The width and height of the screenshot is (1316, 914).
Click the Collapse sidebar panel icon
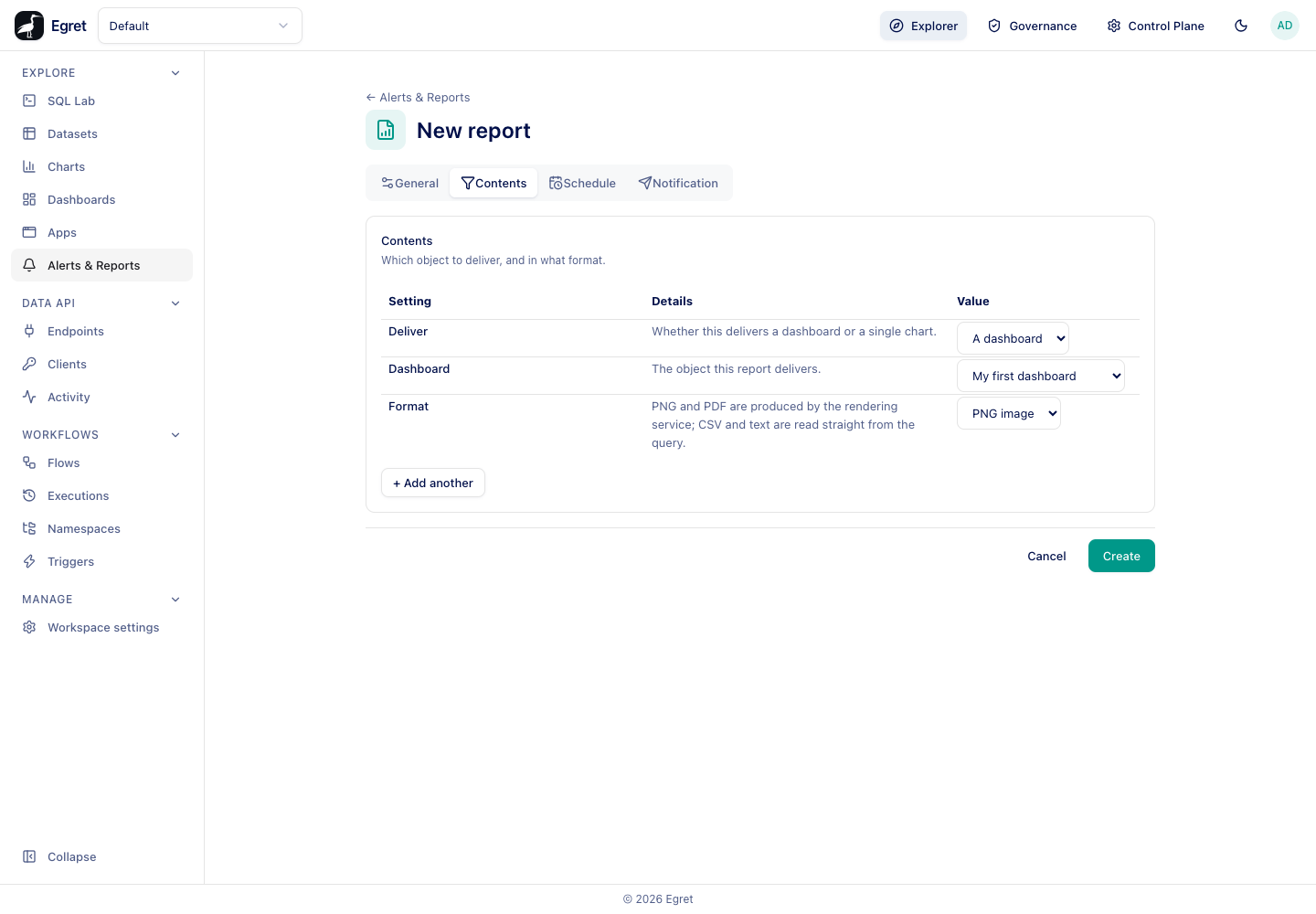(x=29, y=856)
